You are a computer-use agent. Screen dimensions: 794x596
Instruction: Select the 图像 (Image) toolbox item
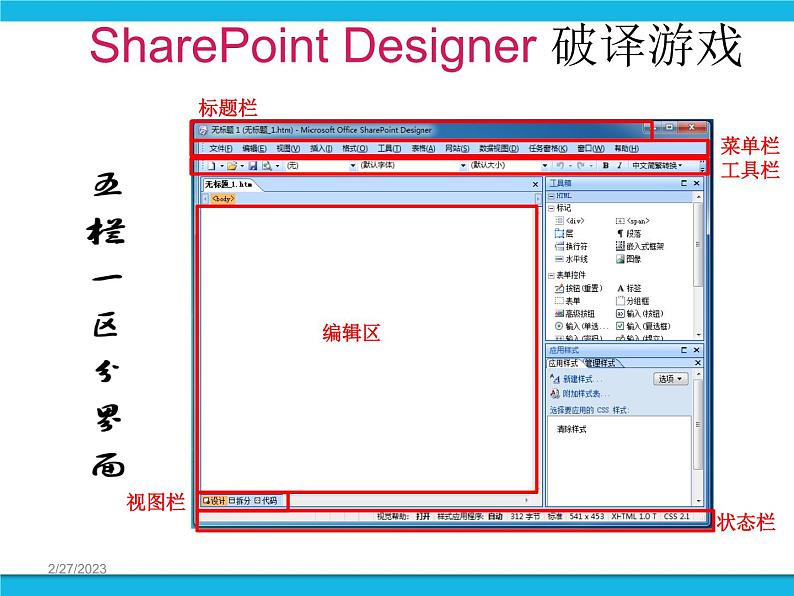(x=628, y=259)
